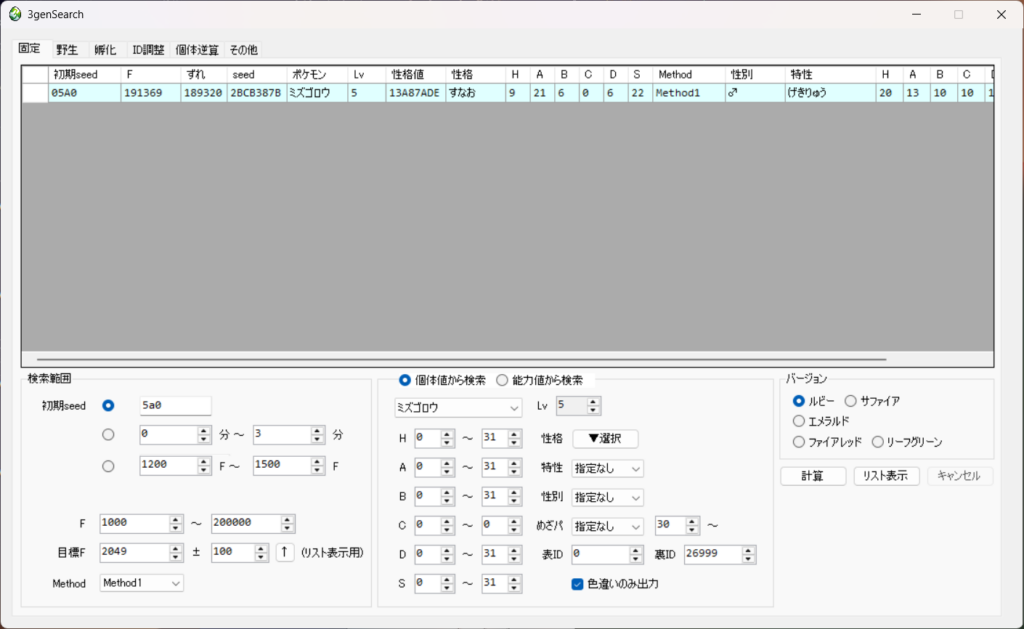
Task: Click the 3genSearch application icon in title bar
Action: 15,14
